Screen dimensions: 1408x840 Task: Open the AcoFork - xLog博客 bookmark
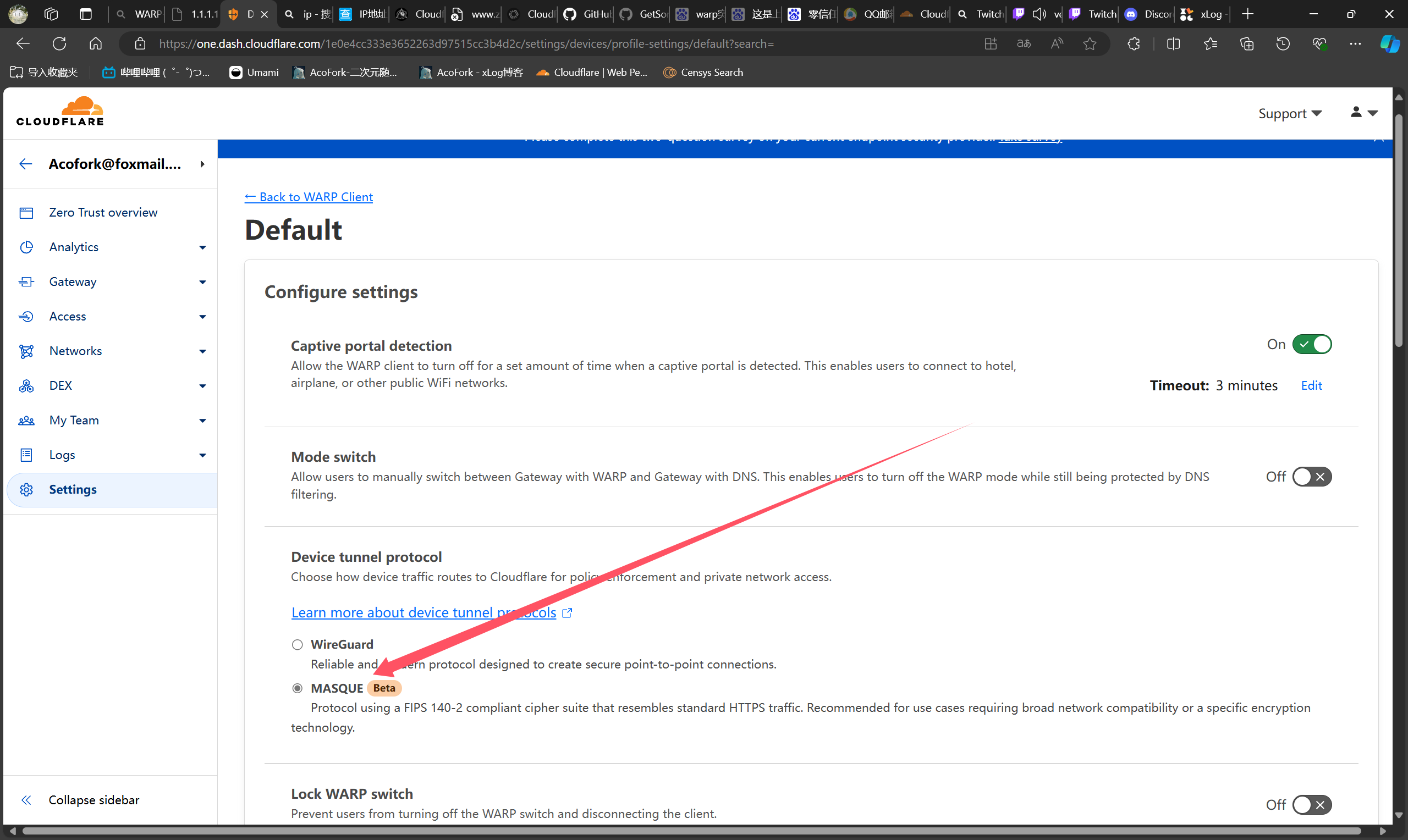(x=471, y=73)
